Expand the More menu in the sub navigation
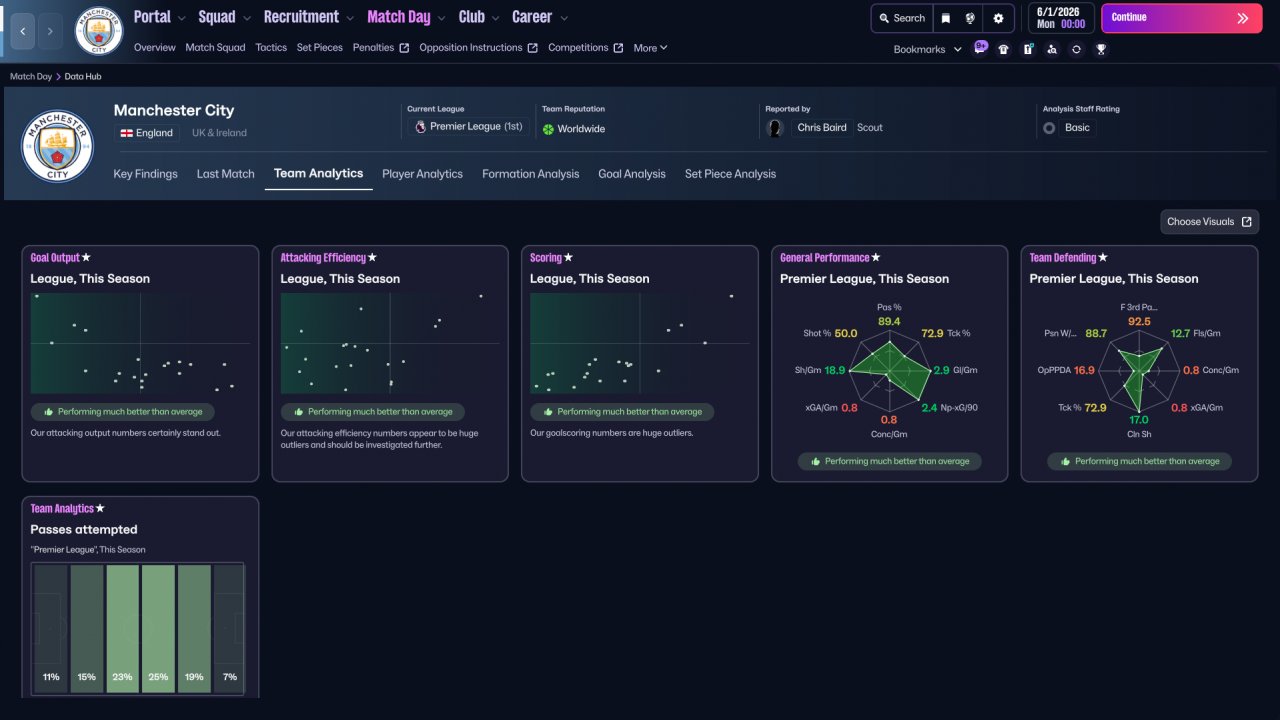 [x=650, y=48]
